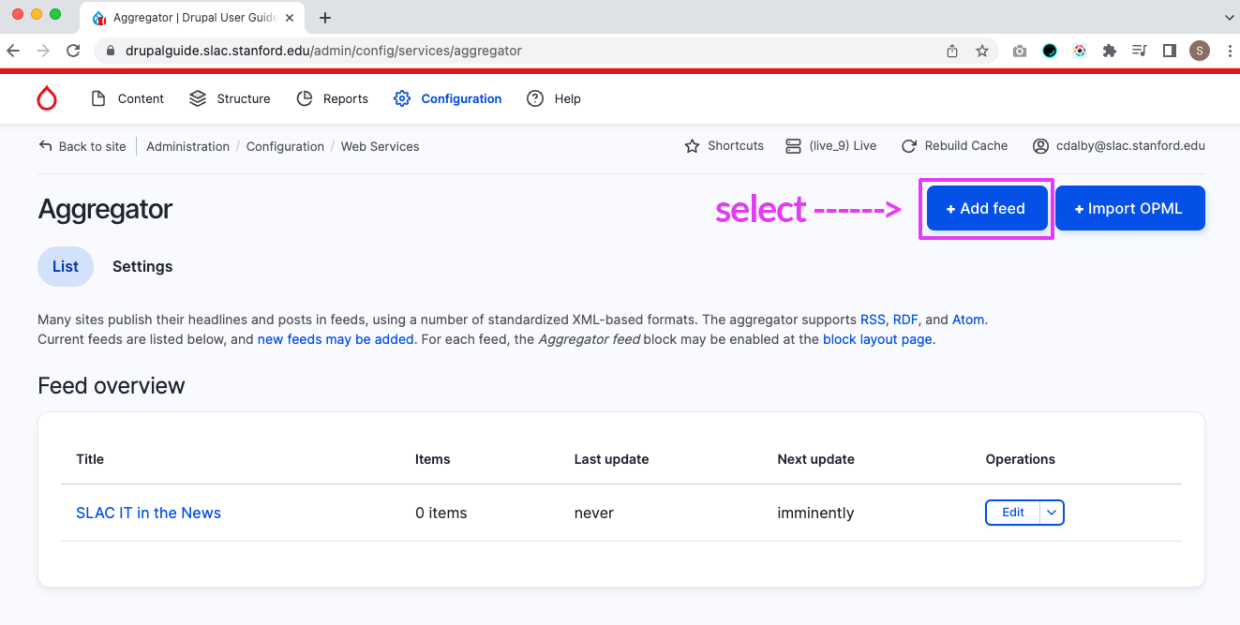Viewport: 1240px width, 625px height.
Task: Expand the browser tab list chevron
Action: coord(1229,17)
